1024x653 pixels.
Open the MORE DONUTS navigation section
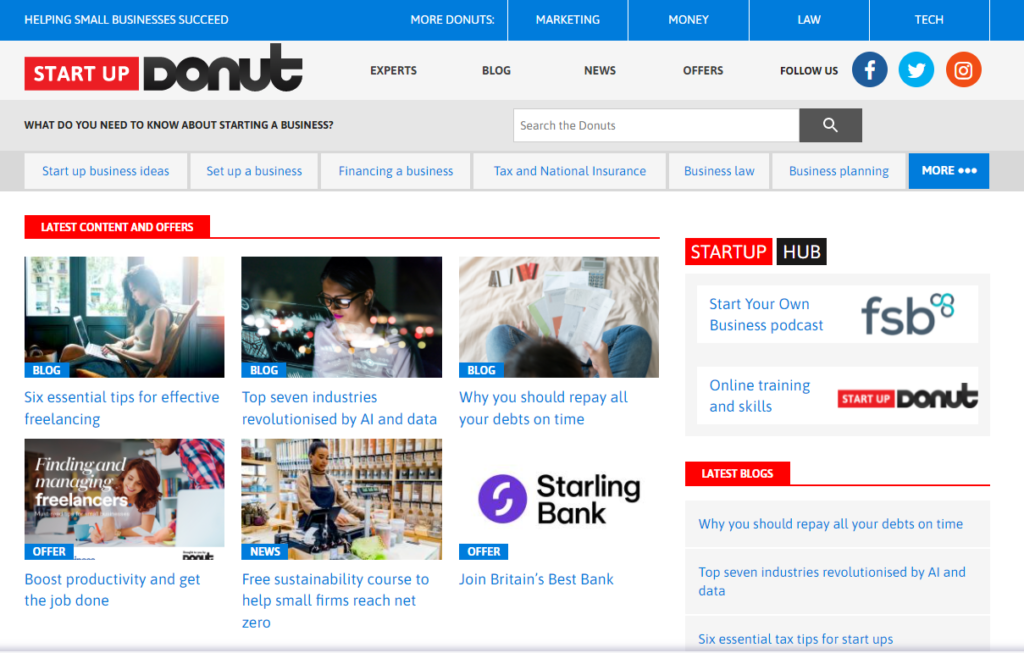pos(452,19)
